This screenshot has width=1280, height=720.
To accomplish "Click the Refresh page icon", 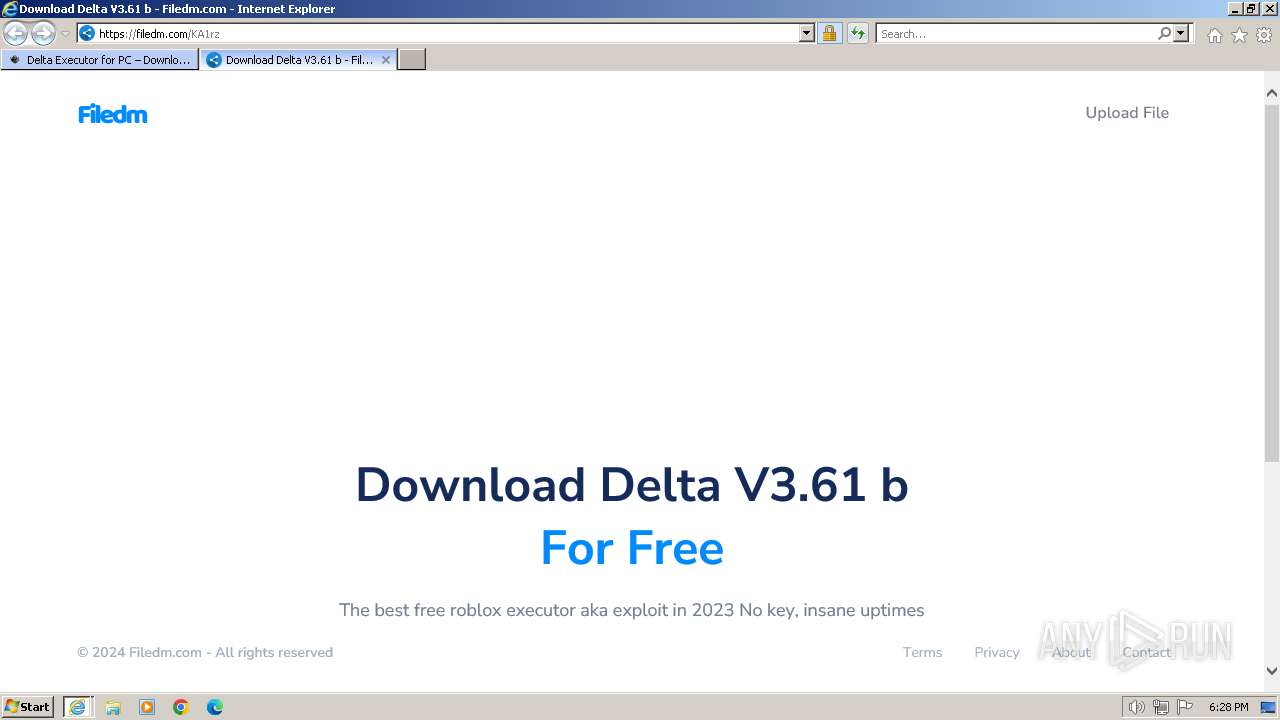I will tap(858, 33).
